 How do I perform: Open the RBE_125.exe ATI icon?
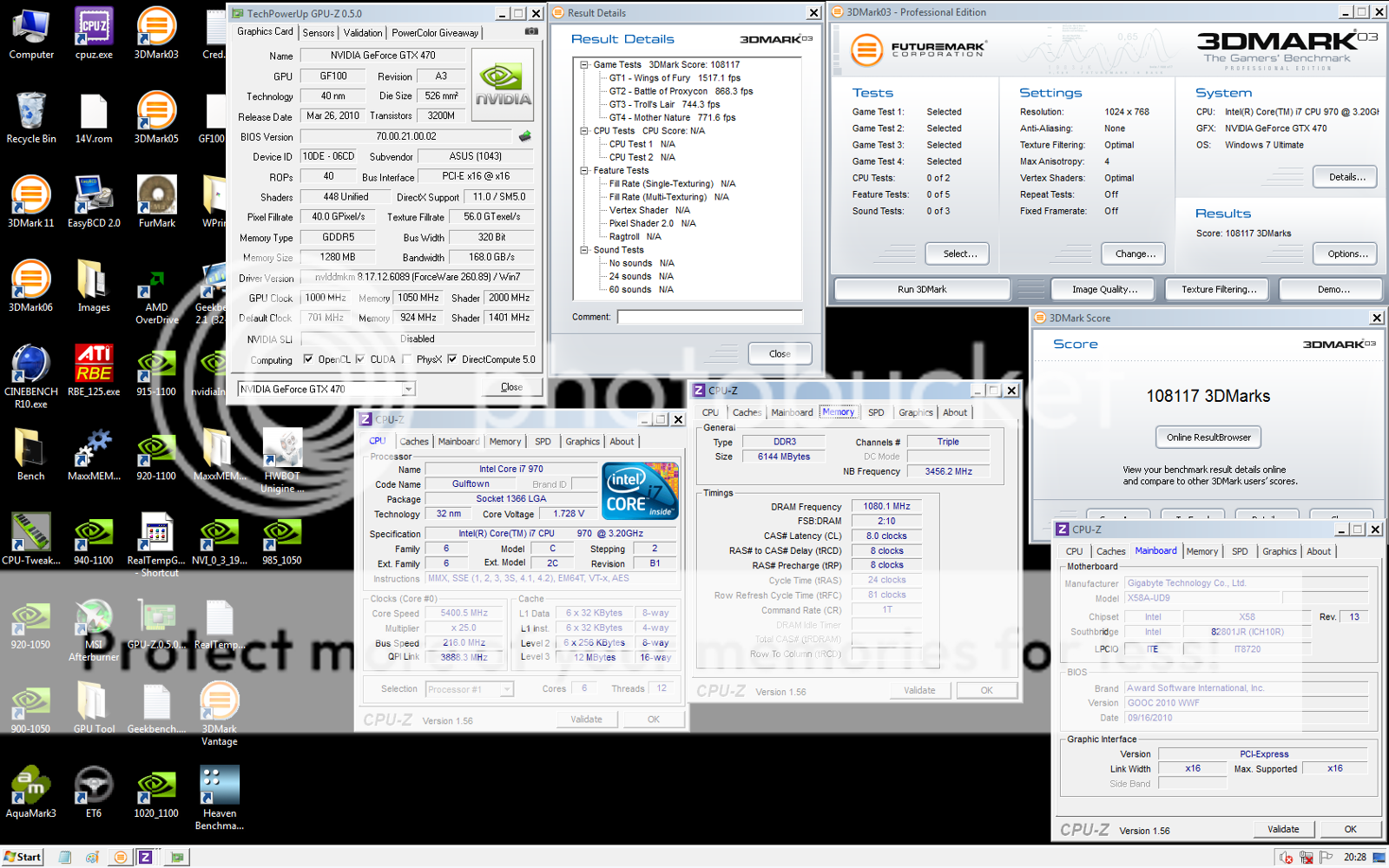coord(94,371)
